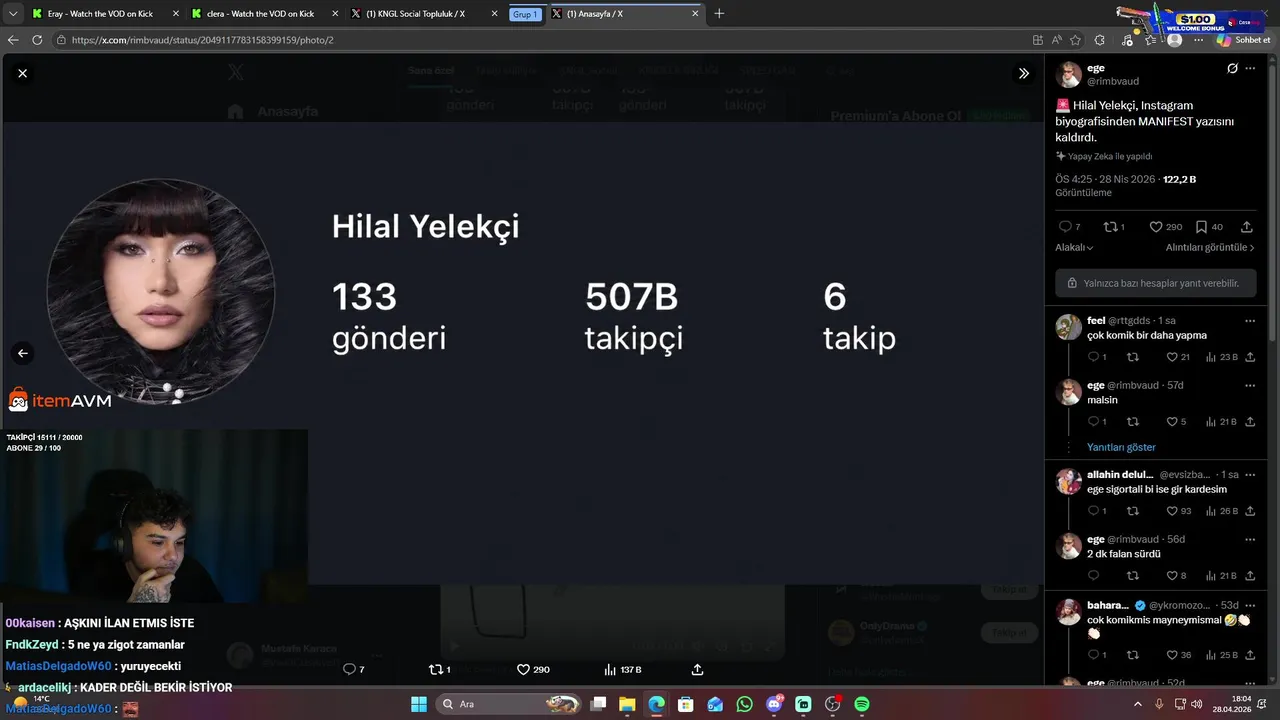
Task: Open the Edge profile icon
Action: [1175, 40]
